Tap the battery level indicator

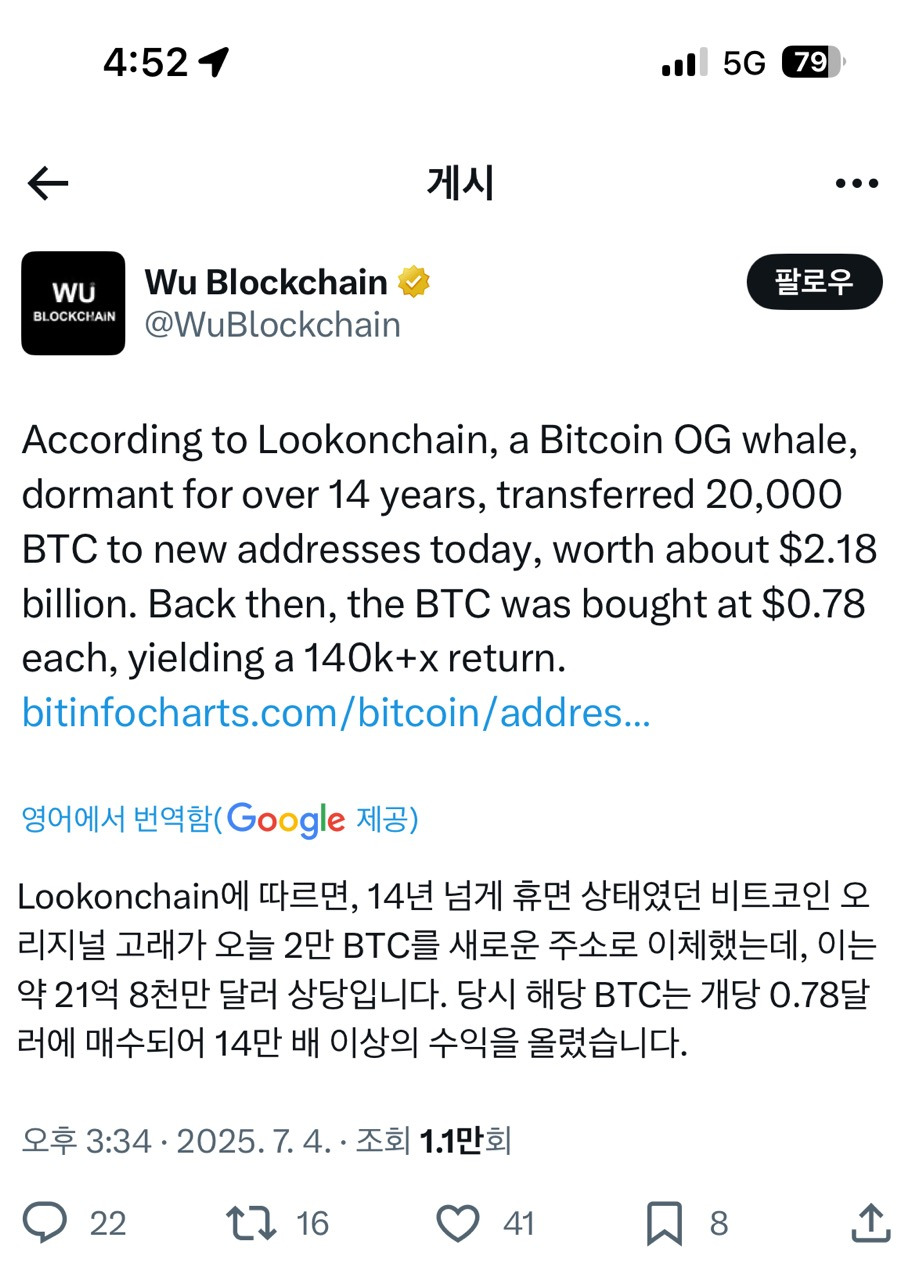click(810, 62)
